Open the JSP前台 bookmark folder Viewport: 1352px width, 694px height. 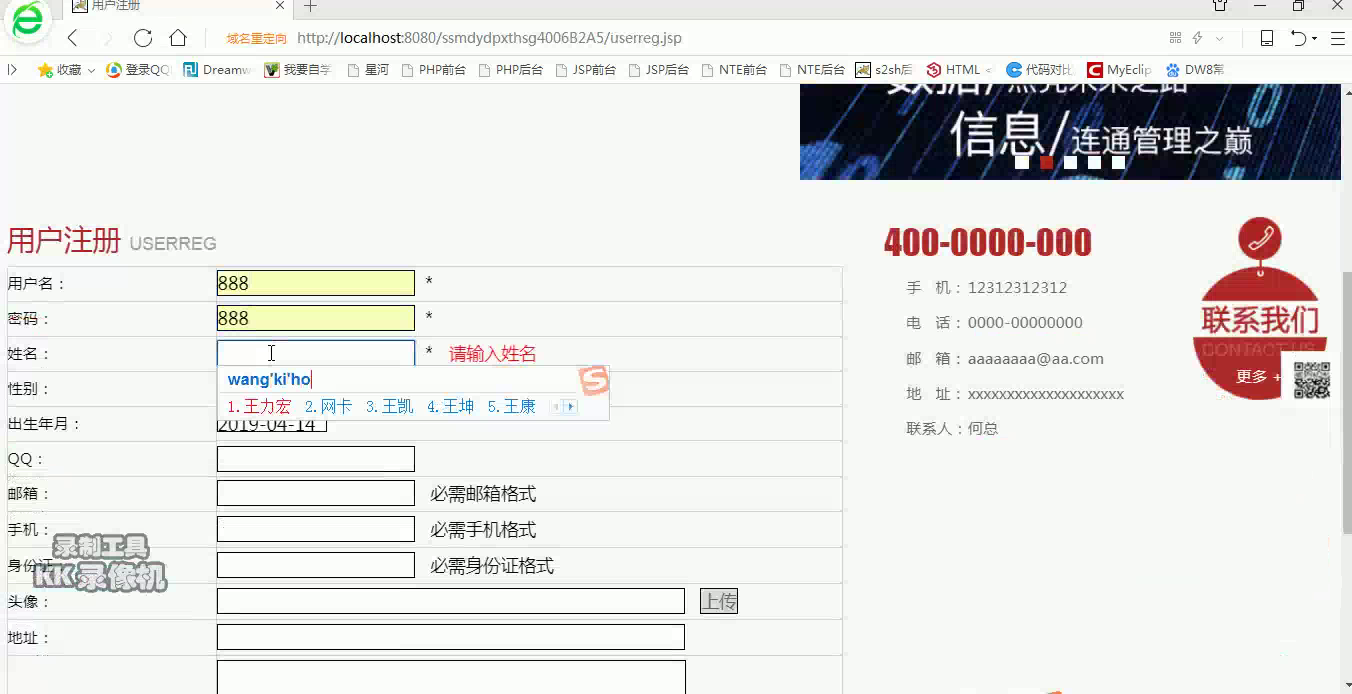pyautogui.click(x=585, y=70)
